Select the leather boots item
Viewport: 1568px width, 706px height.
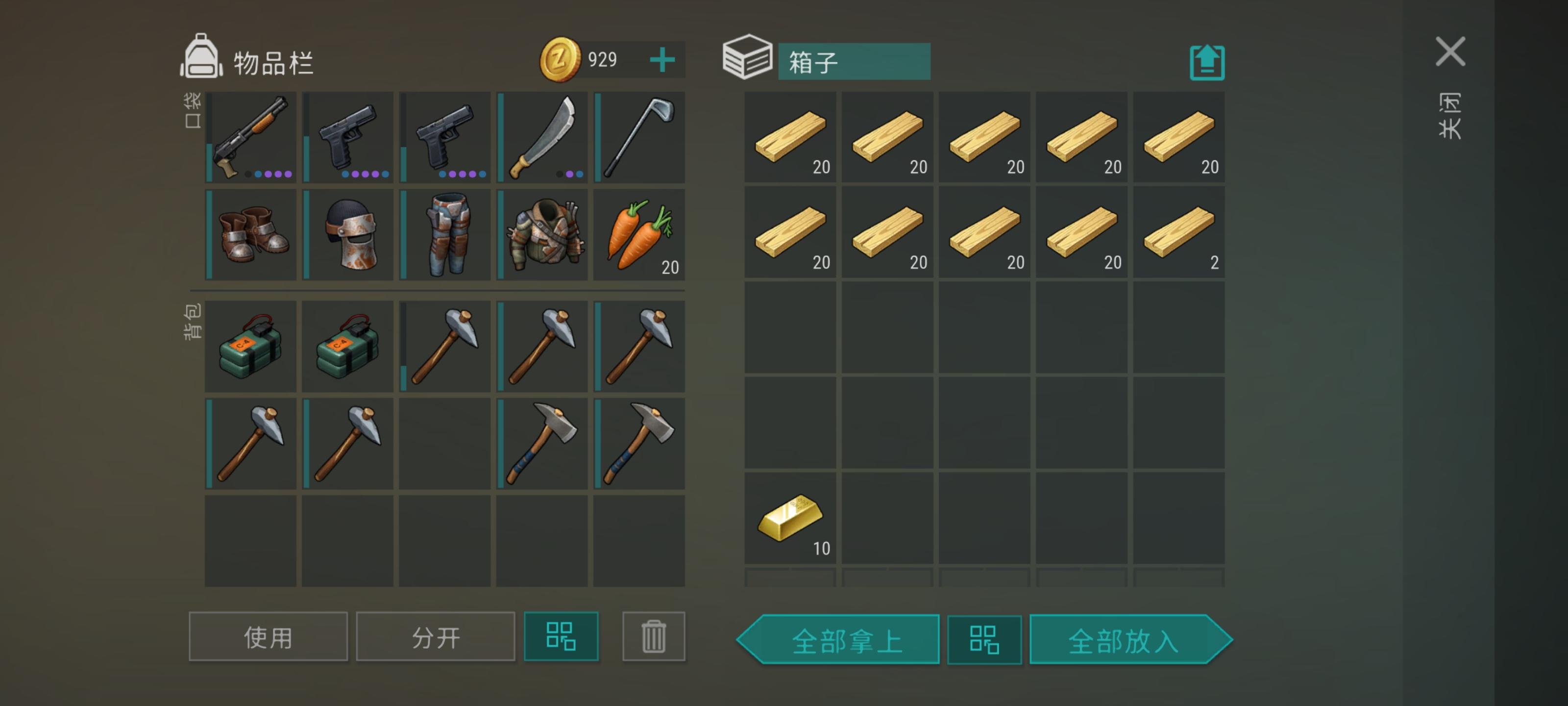pyautogui.click(x=251, y=234)
